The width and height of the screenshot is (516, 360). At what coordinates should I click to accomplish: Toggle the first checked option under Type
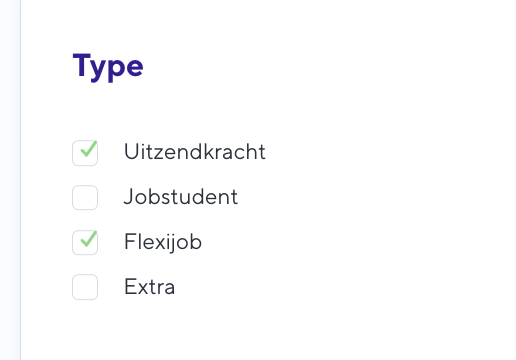(x=85, y=153)
